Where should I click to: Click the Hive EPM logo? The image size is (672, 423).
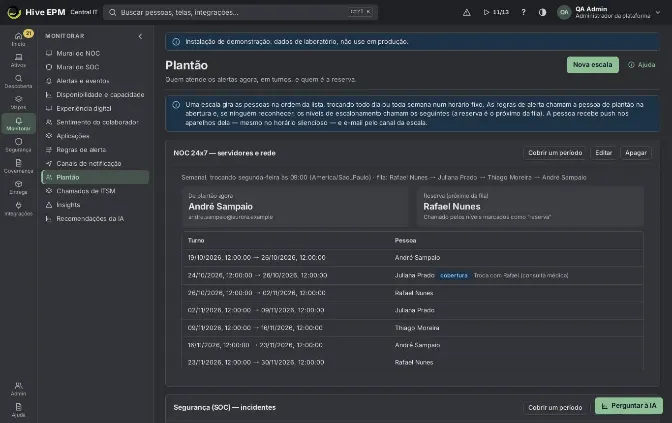coord(14,12)
